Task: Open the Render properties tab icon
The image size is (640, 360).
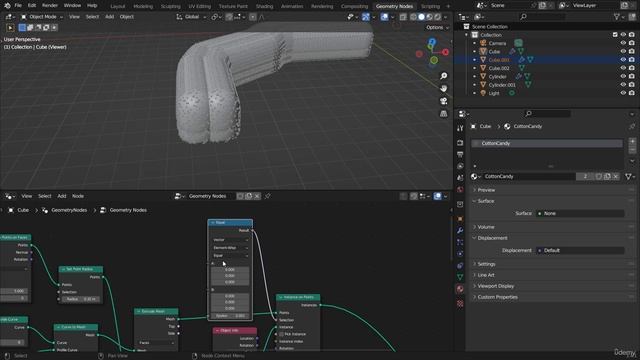Action: pos(460,143)
